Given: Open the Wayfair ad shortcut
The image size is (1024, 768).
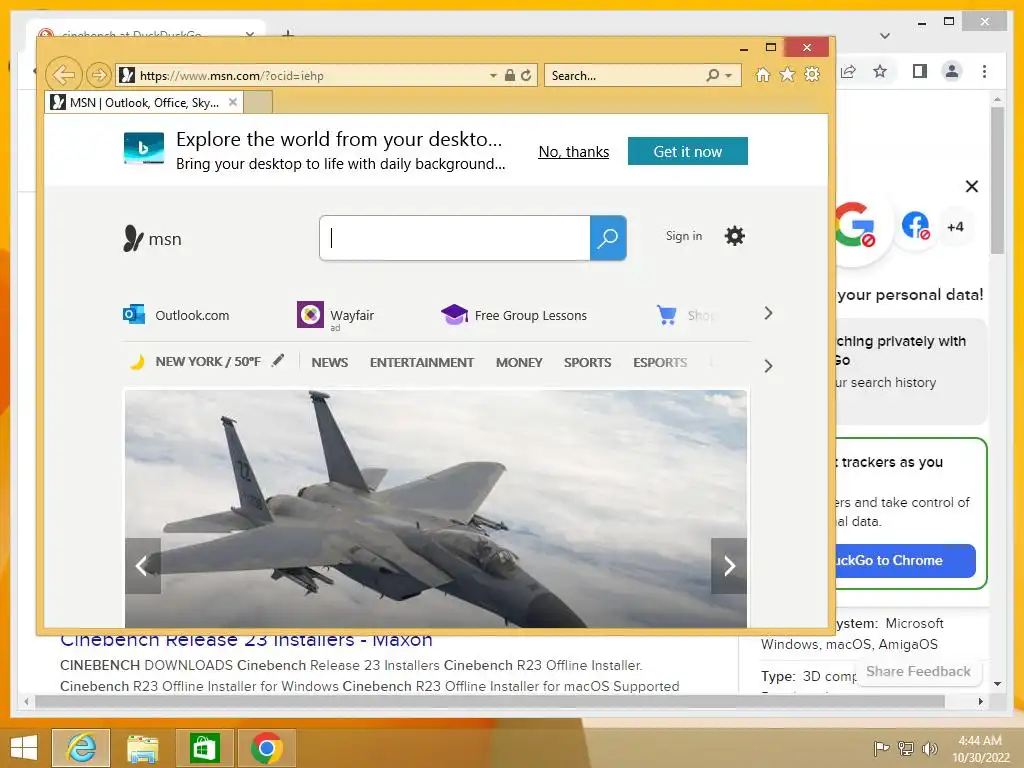Looking at the screenshot, I should point(336,315).
